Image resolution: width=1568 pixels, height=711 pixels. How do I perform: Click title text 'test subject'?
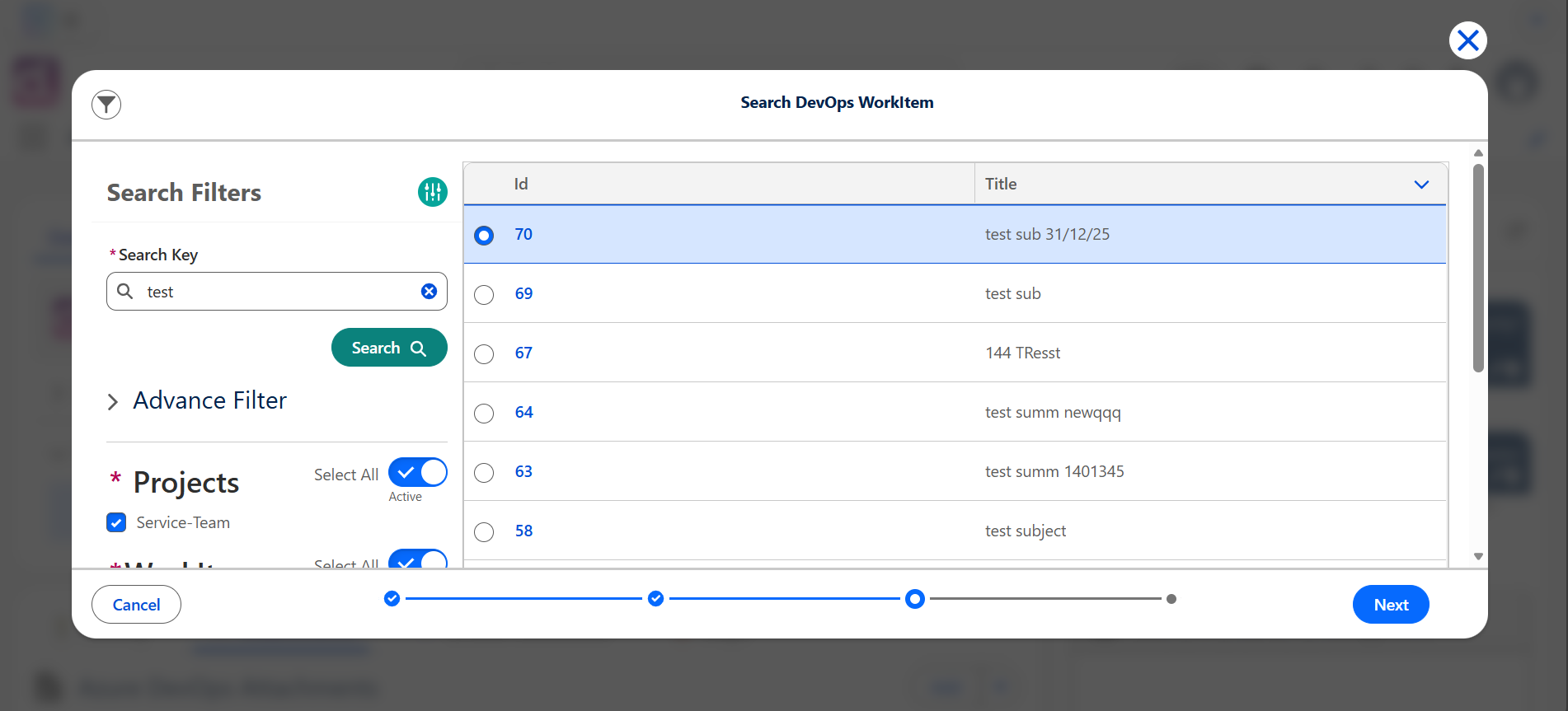coord(1026,531)
